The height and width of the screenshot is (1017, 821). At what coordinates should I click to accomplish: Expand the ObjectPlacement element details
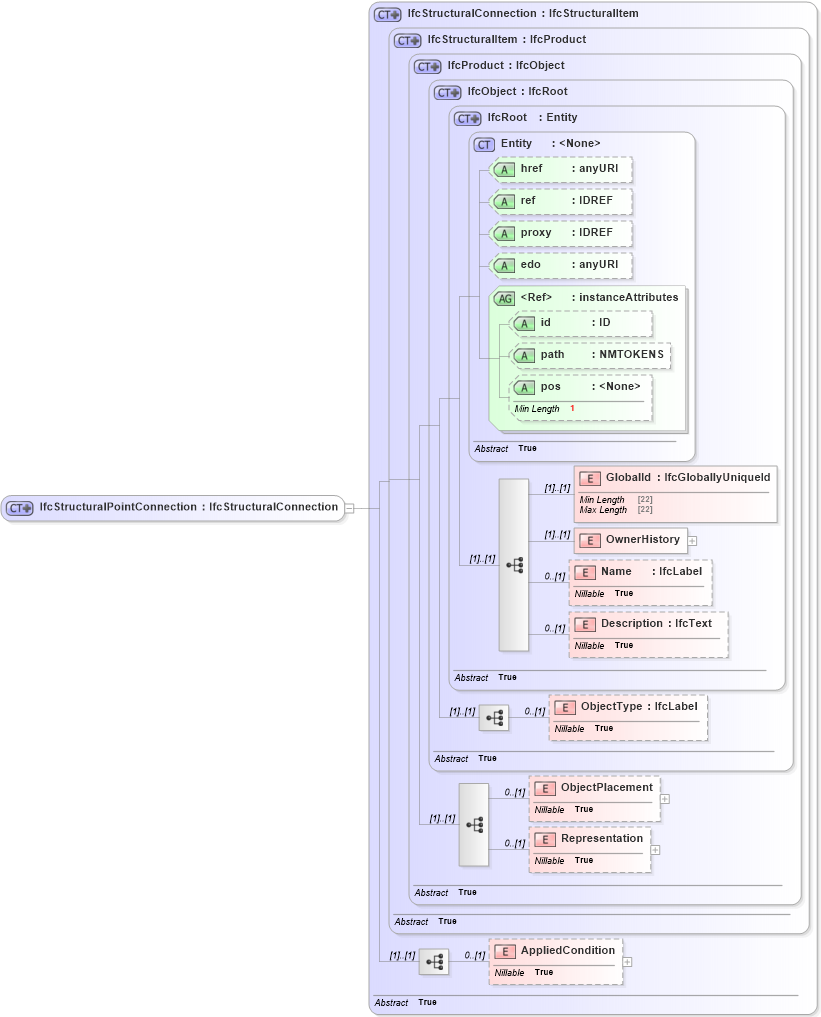pos(665,798)
